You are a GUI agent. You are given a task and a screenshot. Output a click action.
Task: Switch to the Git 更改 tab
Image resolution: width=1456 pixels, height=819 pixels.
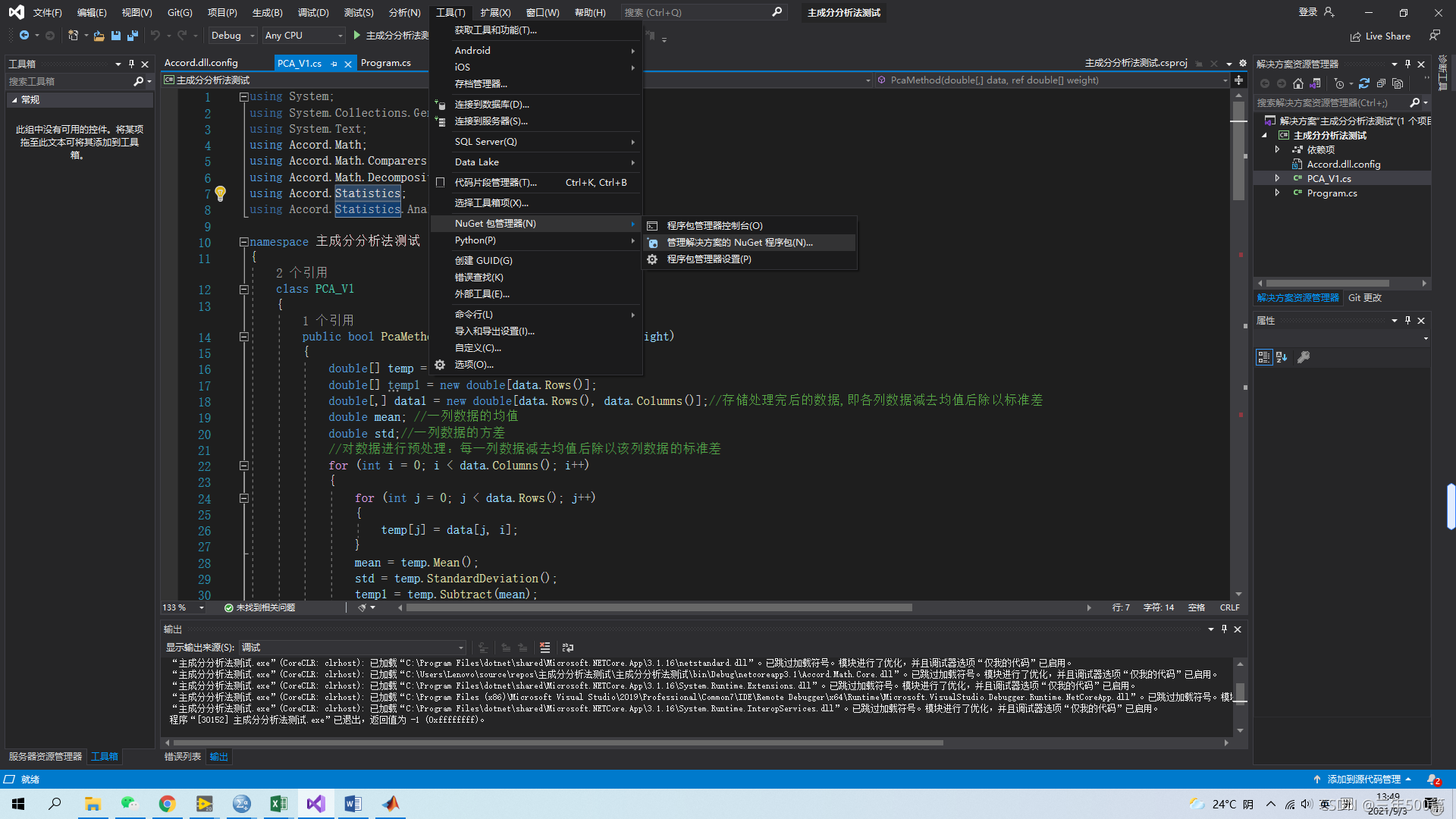point(1365,298)
